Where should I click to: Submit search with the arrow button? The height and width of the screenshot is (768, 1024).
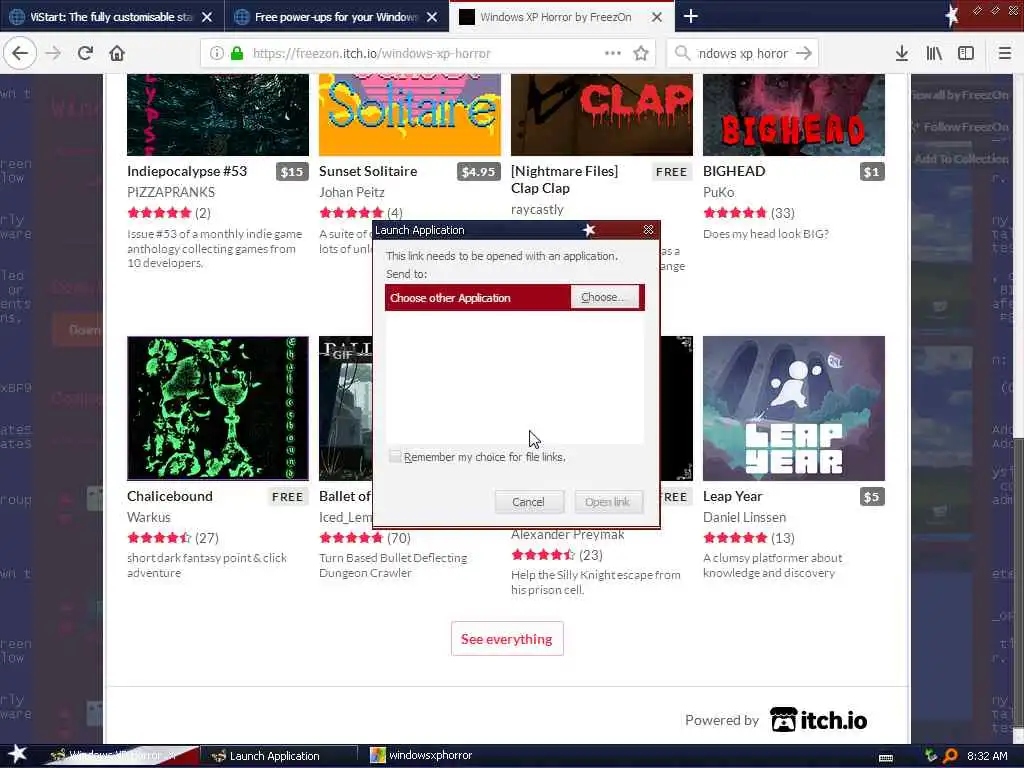804,54
